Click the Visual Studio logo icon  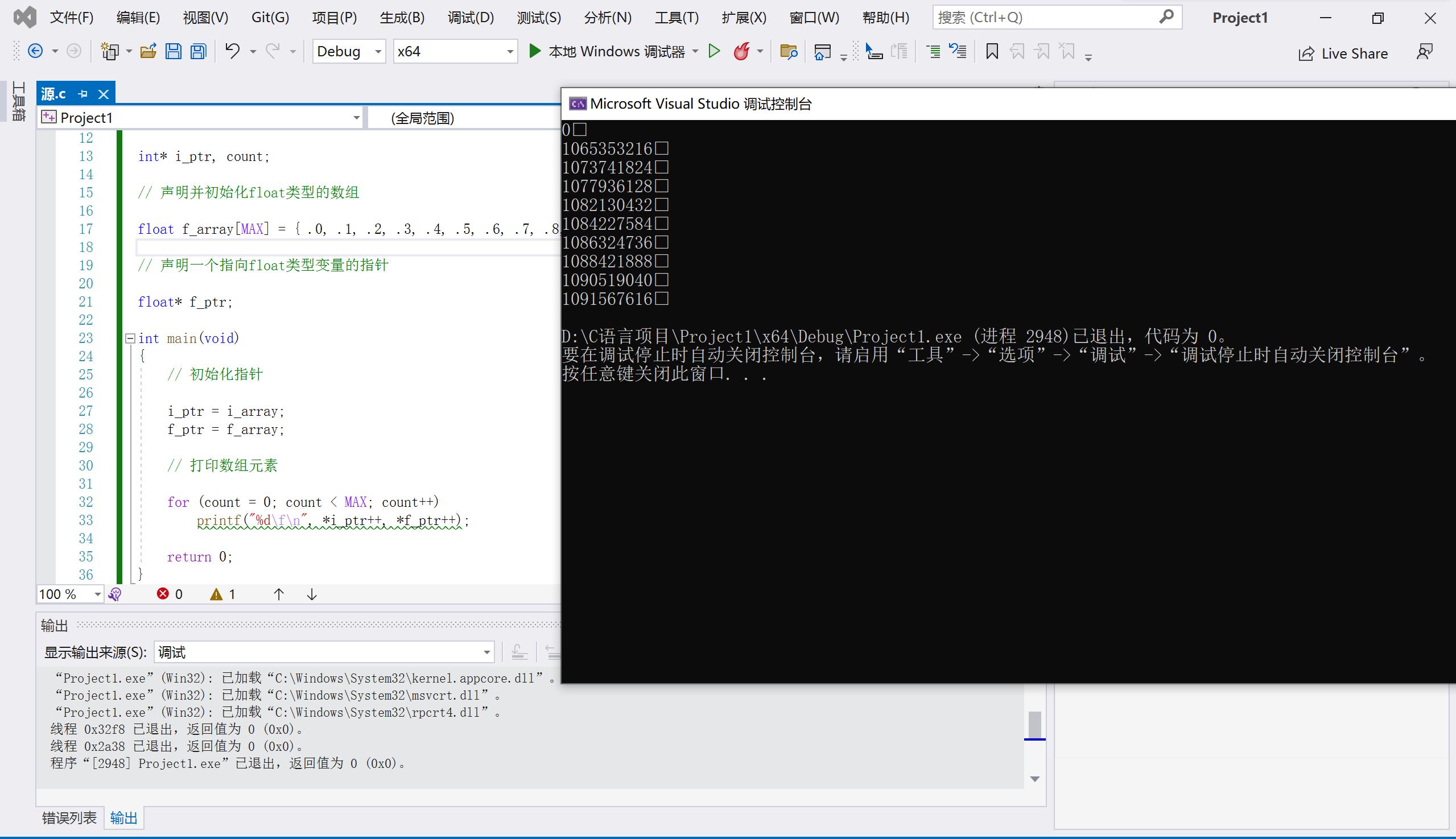pos(25,17)
